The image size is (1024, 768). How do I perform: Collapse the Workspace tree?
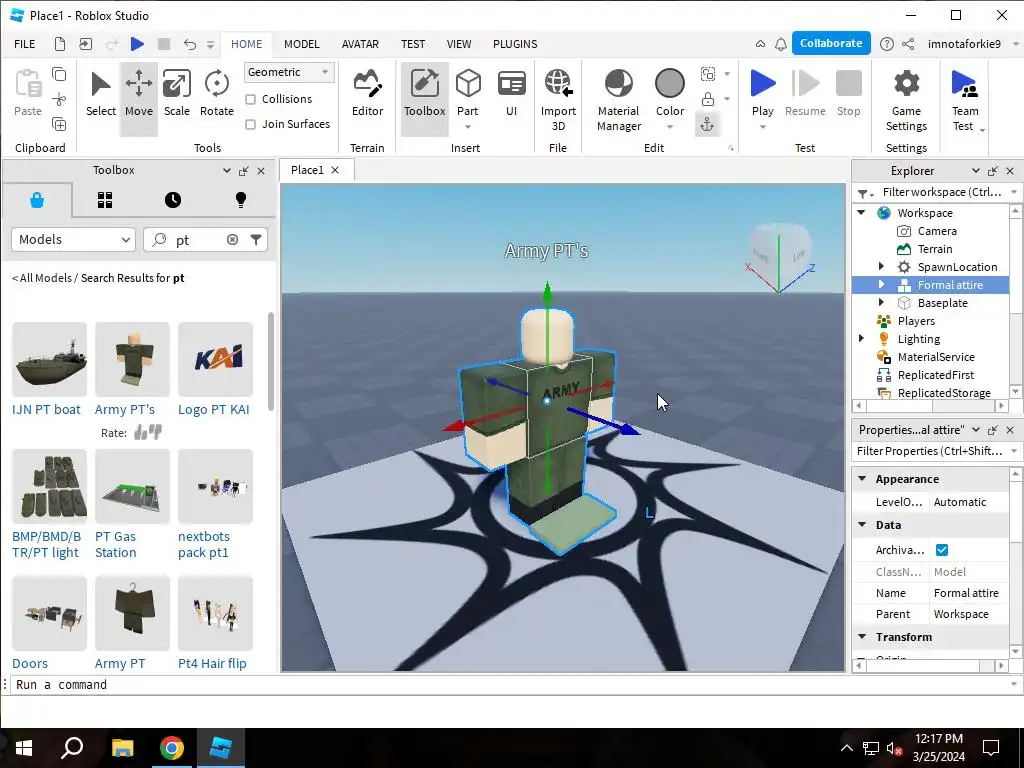click(x=861, y=213)
